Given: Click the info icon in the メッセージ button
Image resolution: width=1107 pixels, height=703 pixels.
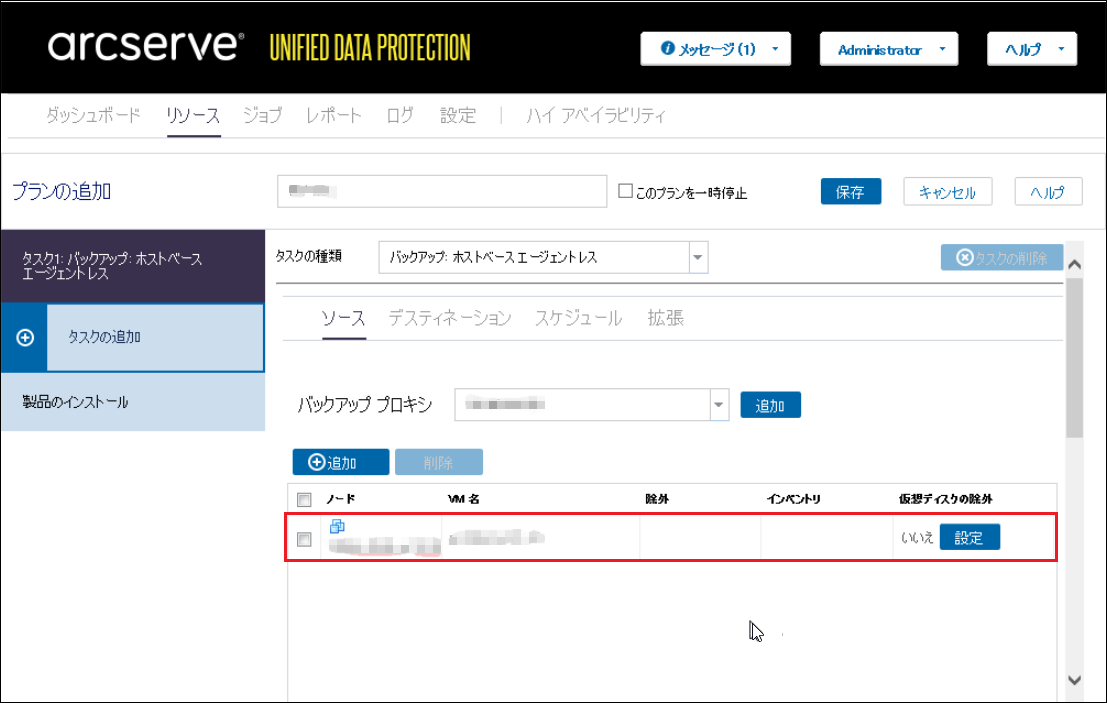Looking at the screenshot, I should pos(667,49).
